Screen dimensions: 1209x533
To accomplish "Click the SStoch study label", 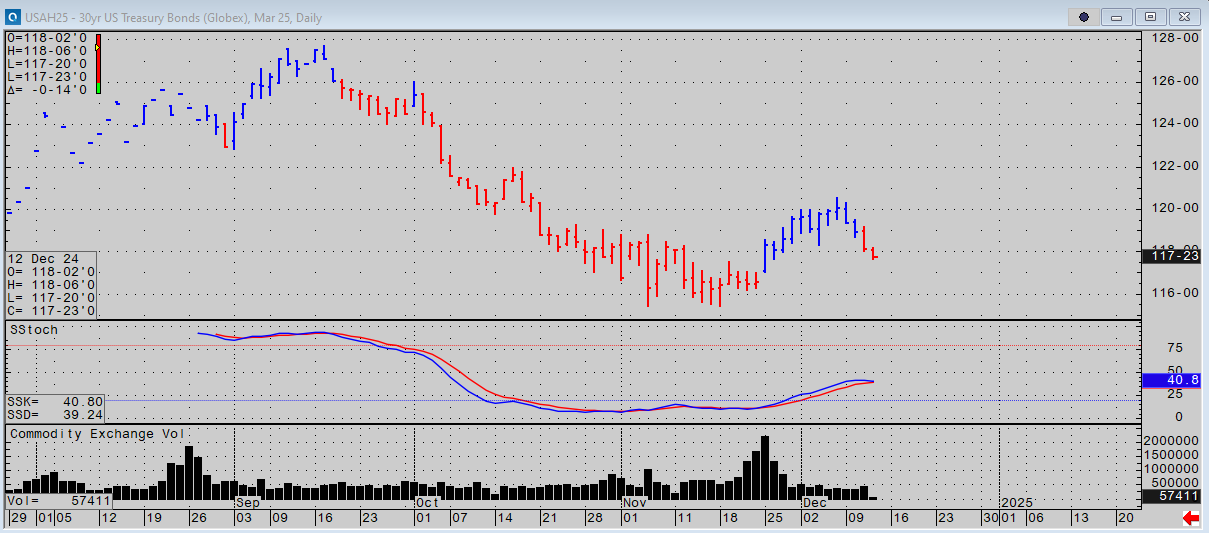I will coord(34,329).
